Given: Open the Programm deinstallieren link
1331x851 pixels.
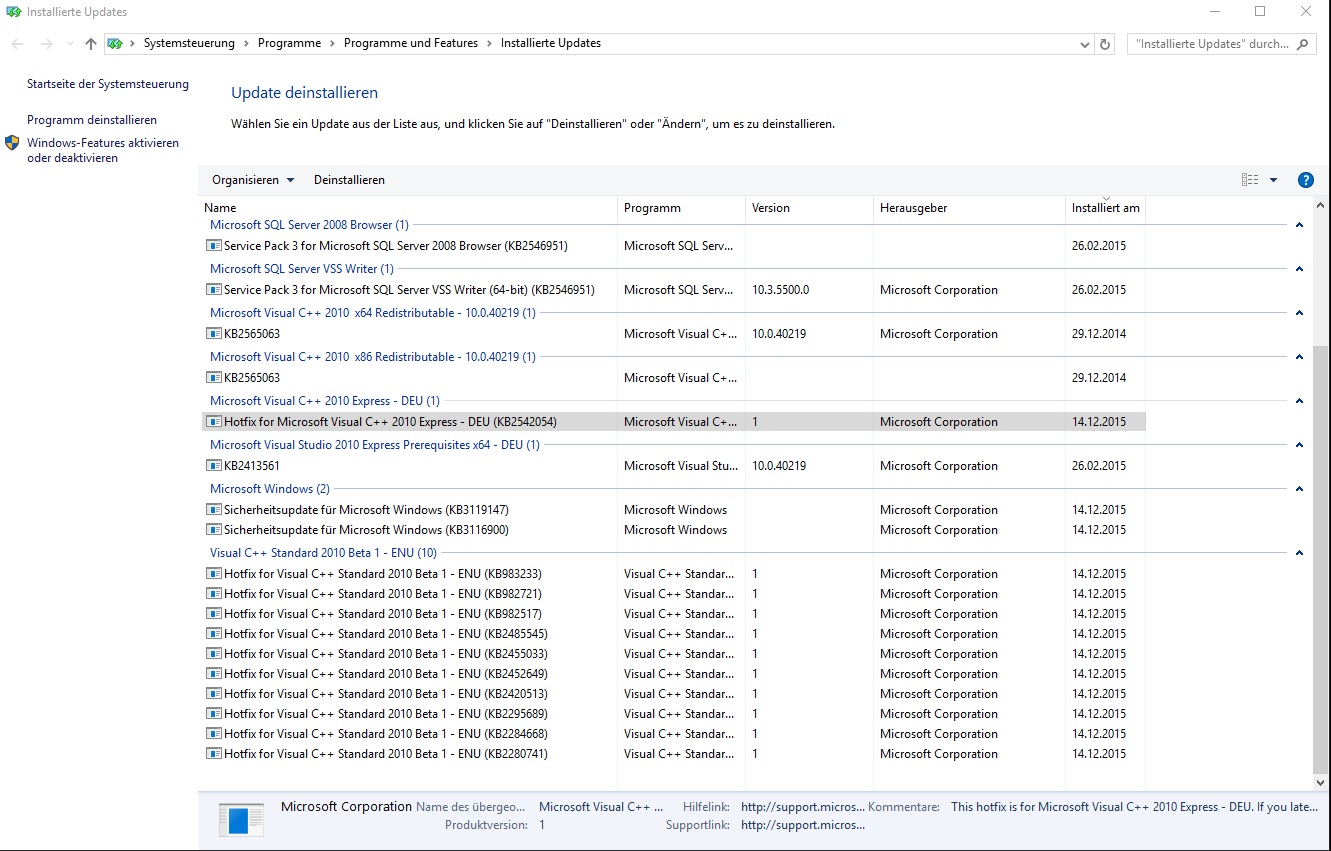Looking at the screenshot, I should click(92, 120).
